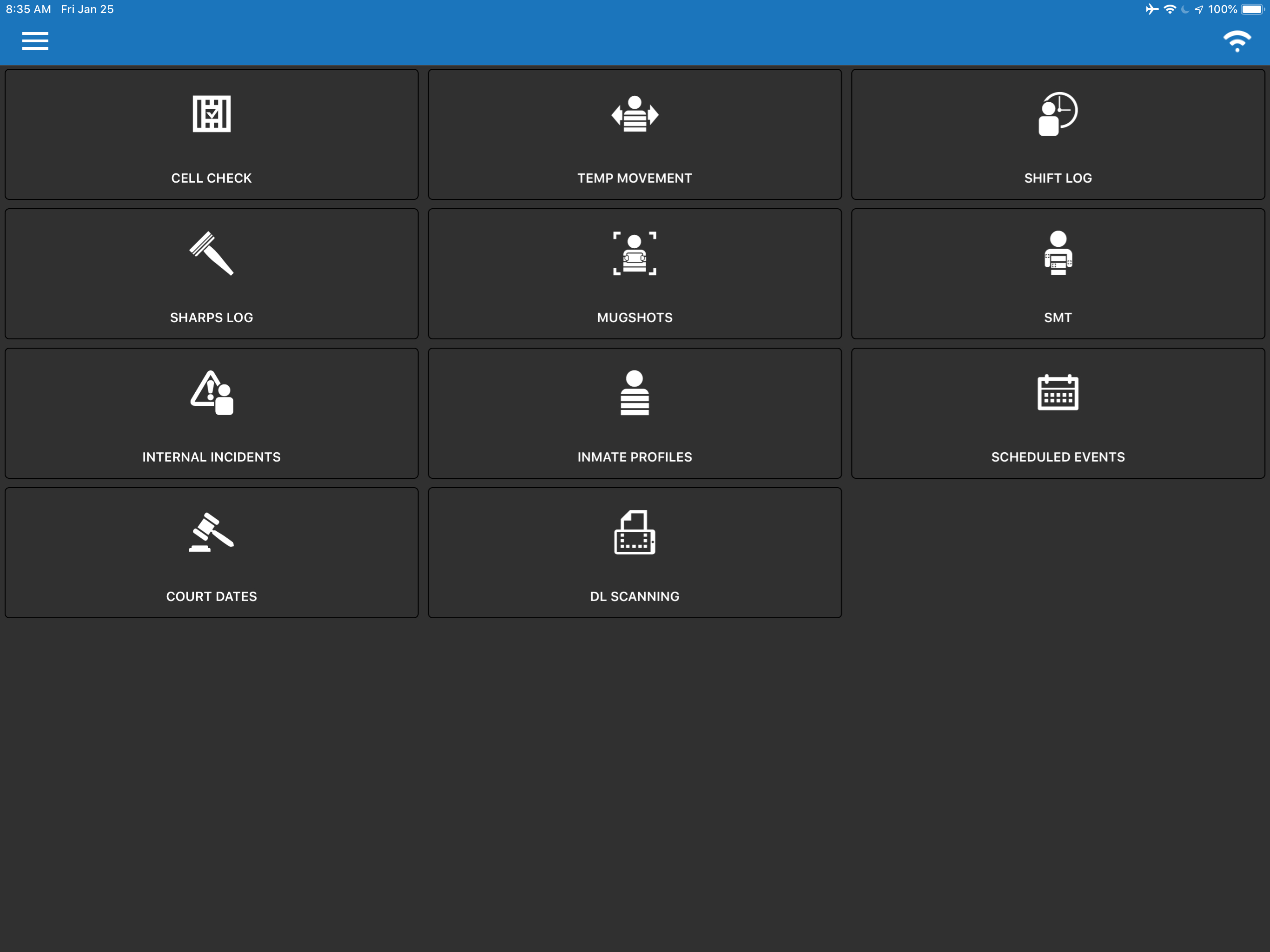
Task: Tap the Wi-Fi connection status icon in header
Action: click(x=1237, y=41)
